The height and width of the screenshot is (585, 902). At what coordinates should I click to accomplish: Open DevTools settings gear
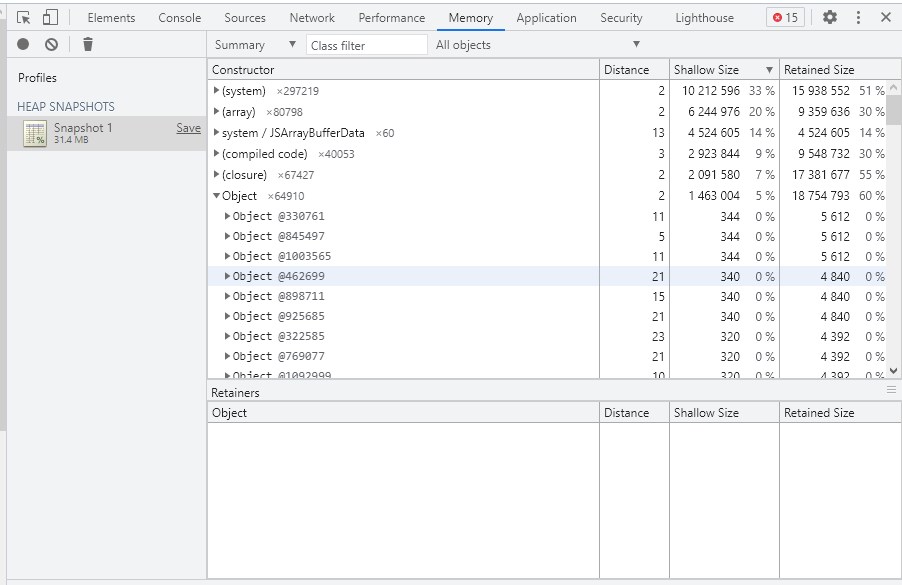click(830, 18)
